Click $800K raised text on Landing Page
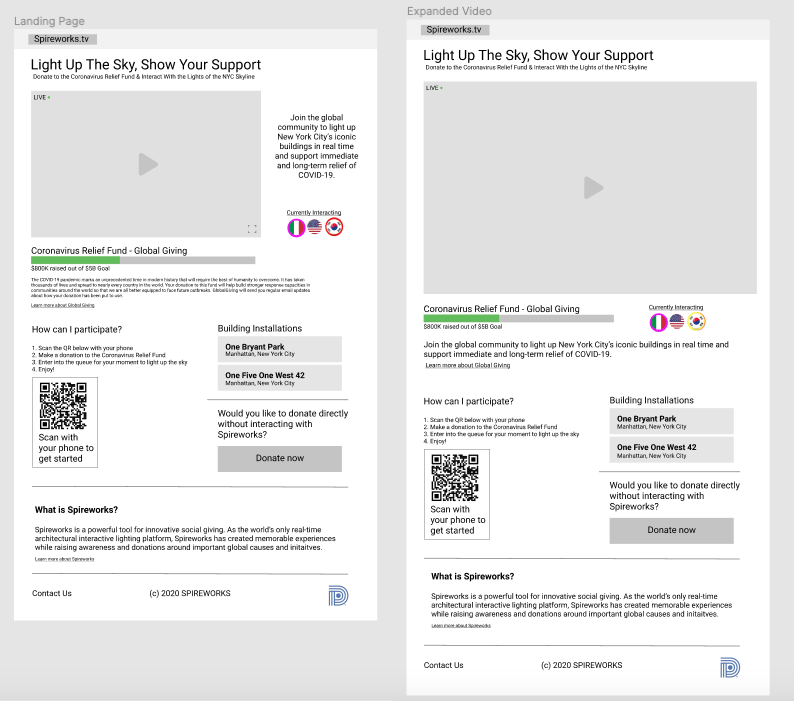The height and width of the screenshot is (701, 794). click(70, 268)
